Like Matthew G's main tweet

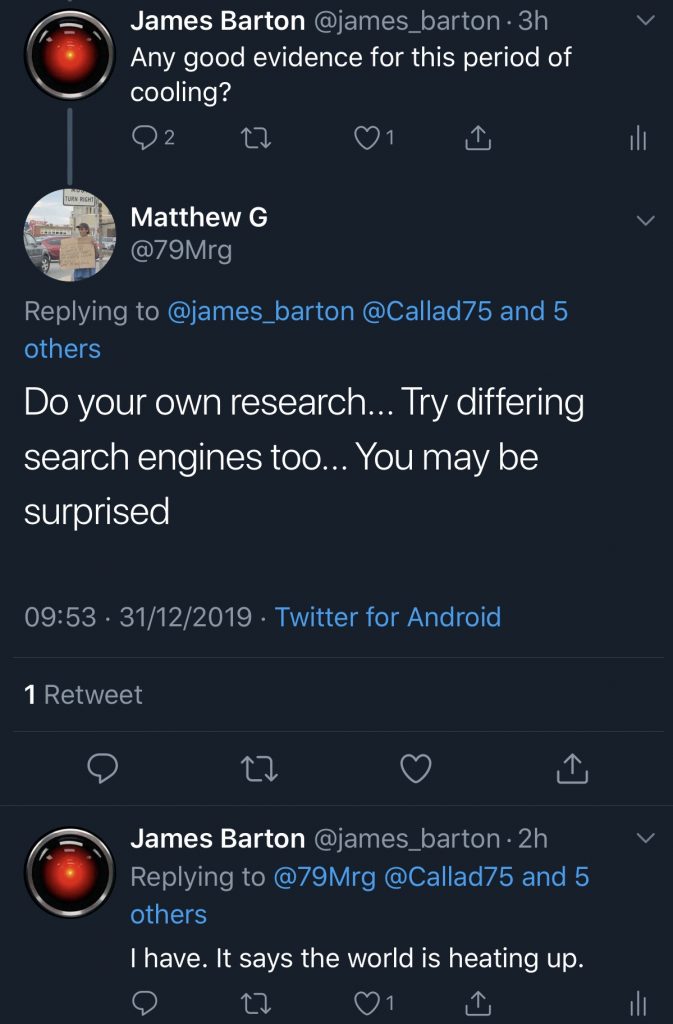point(415,768)
